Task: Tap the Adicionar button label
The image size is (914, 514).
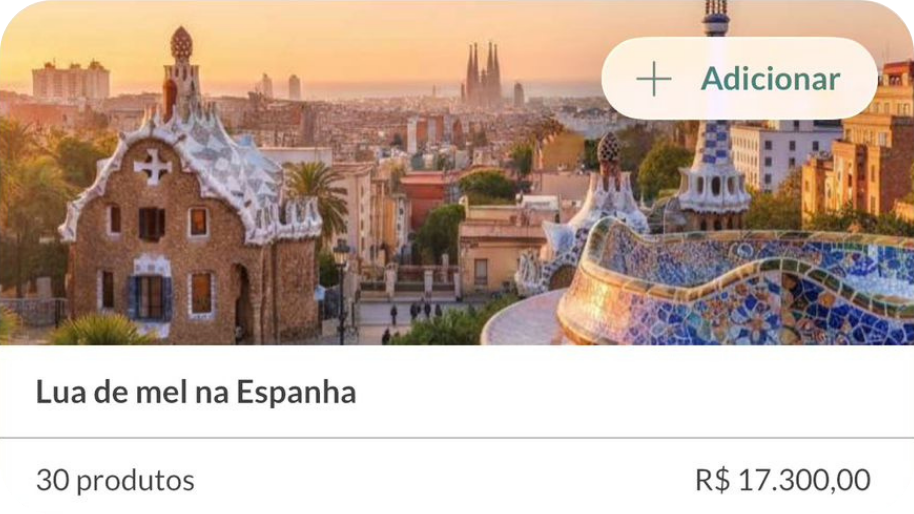Action: tap(771, 79)
